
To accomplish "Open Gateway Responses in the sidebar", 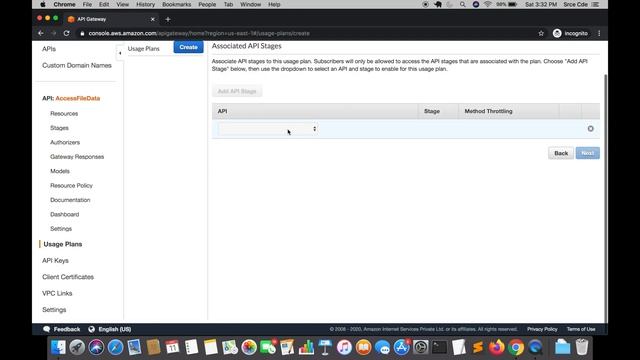I will pos(77,157).
